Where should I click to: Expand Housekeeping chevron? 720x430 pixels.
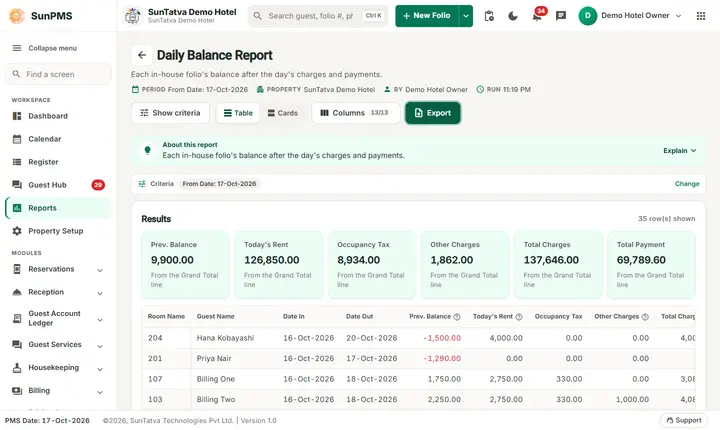[100, 369]
